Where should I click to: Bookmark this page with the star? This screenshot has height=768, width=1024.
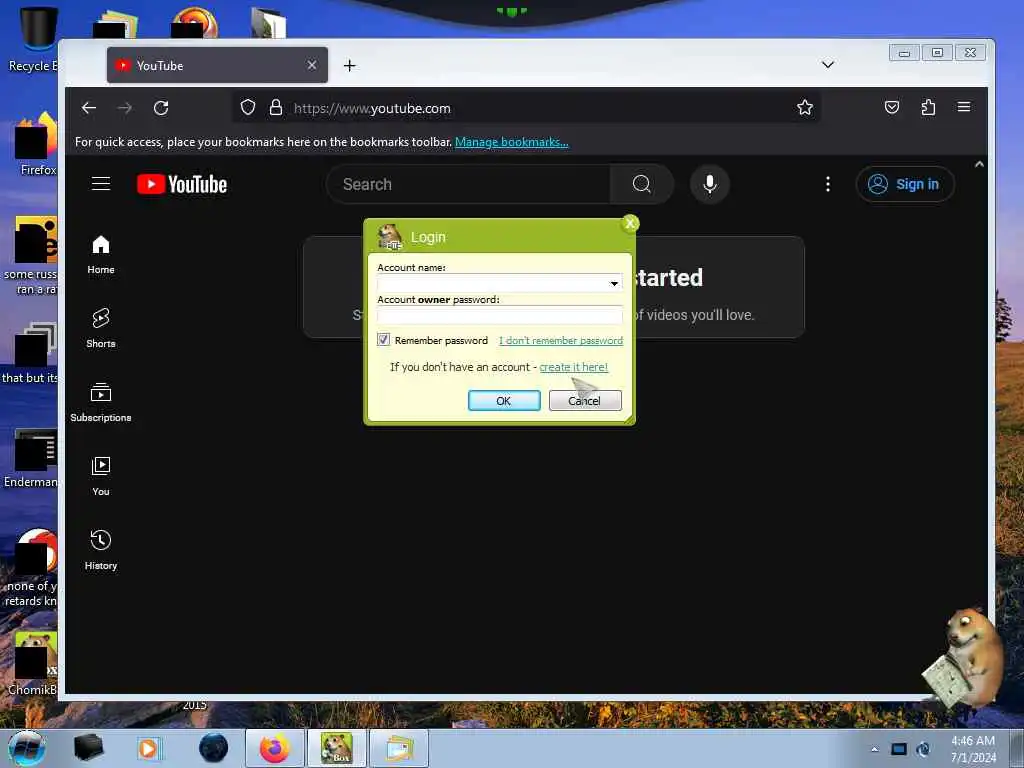[805, 108]
